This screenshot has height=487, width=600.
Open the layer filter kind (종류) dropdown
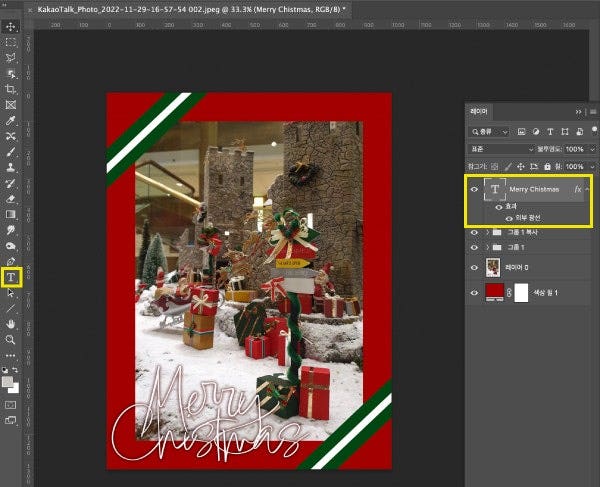click(489, 132)
